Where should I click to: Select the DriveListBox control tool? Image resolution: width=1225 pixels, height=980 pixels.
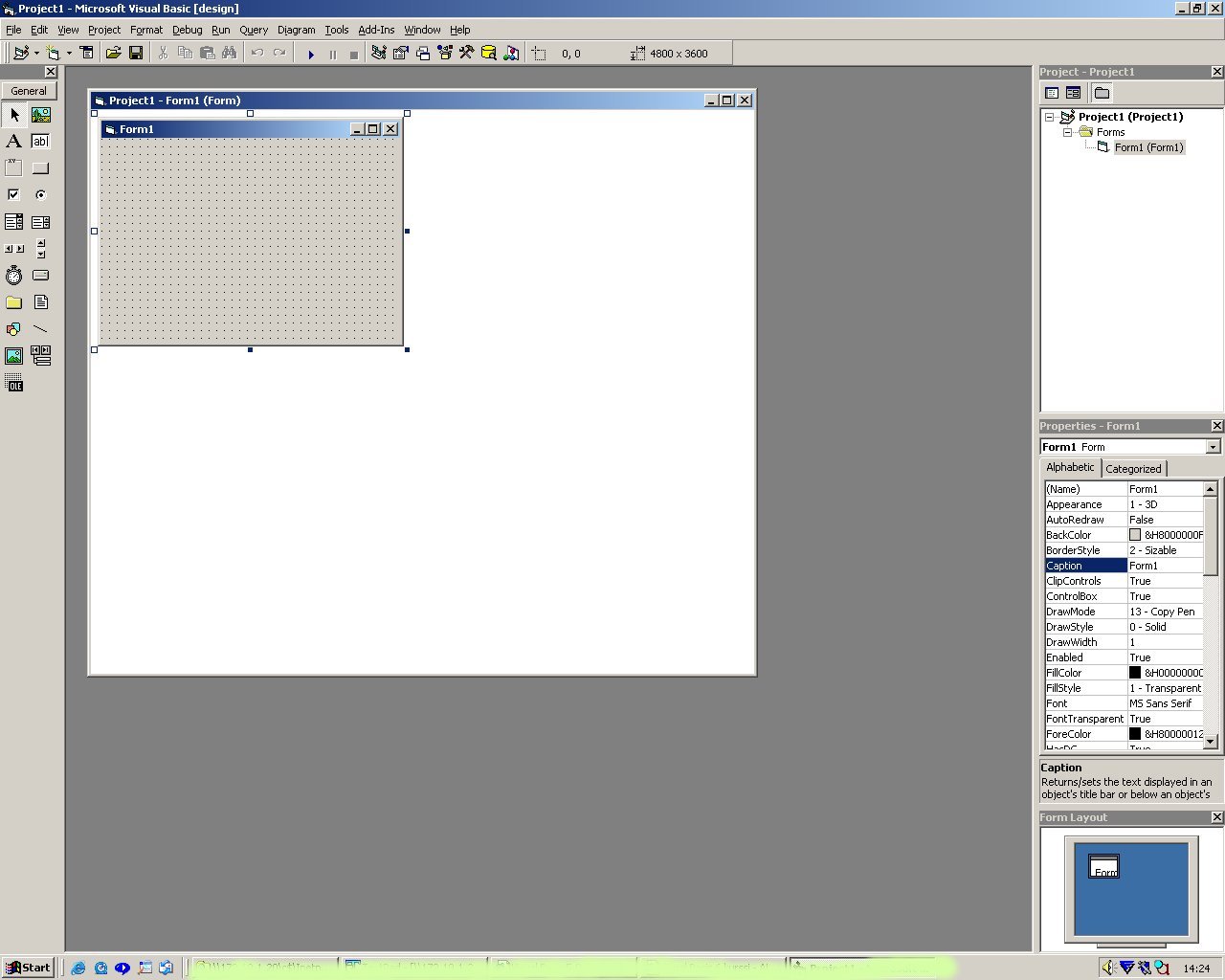point(41,276)
